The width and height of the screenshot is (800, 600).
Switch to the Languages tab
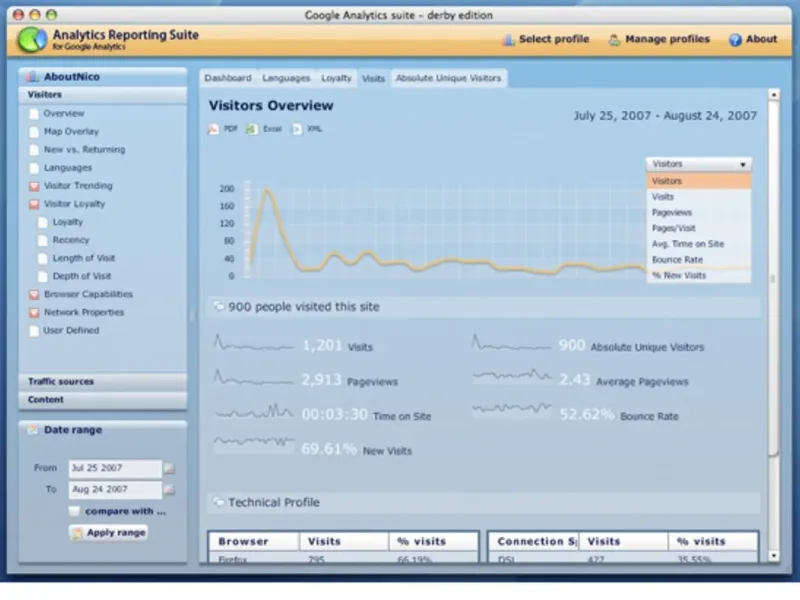(286, 78)
